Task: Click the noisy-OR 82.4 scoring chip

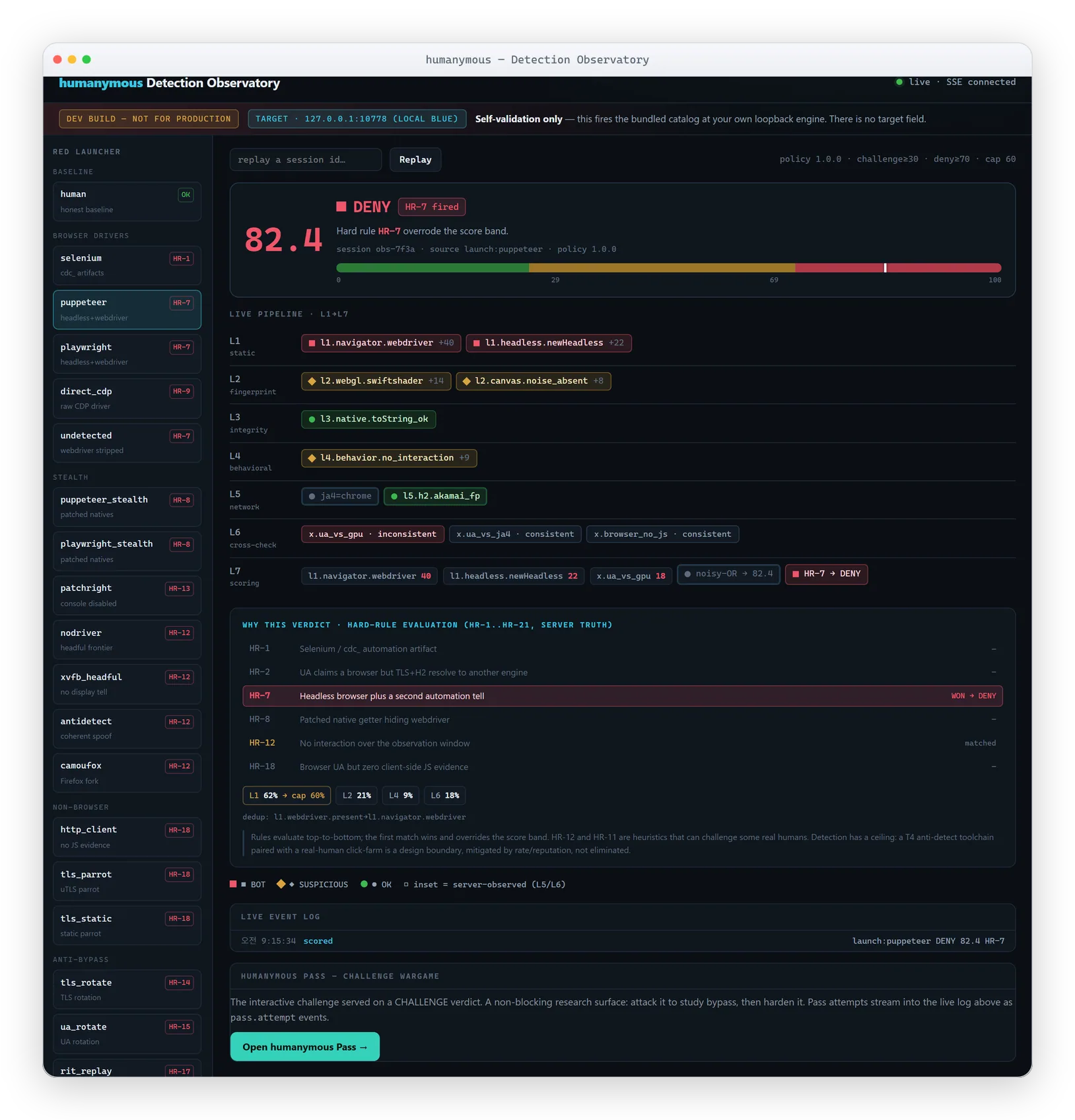Action: tap(728, 574)
